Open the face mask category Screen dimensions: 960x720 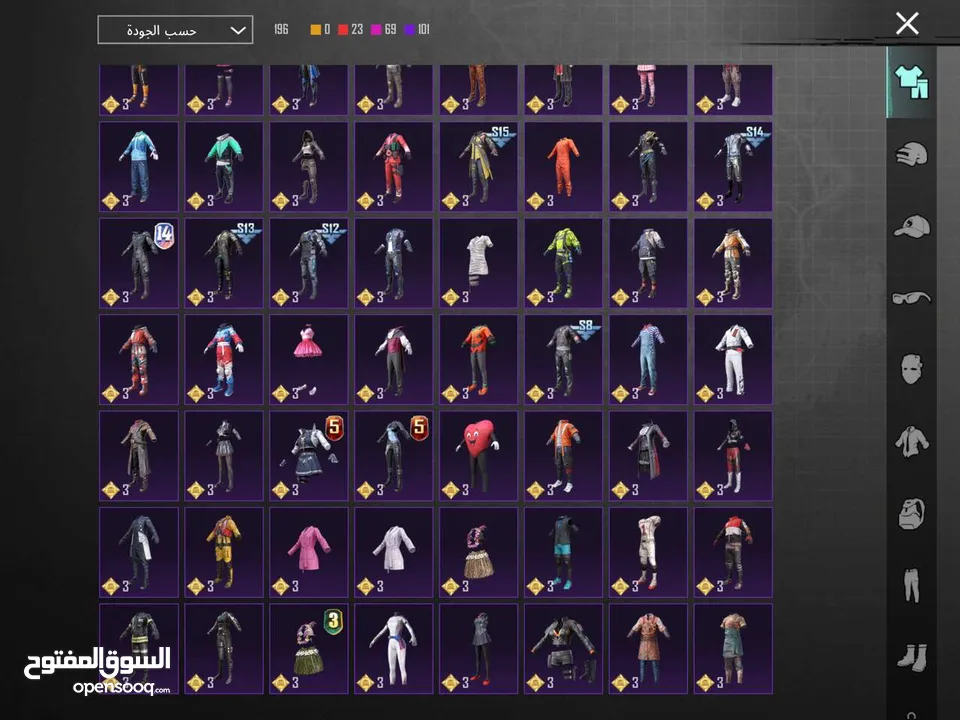click(x=911, y=369)
